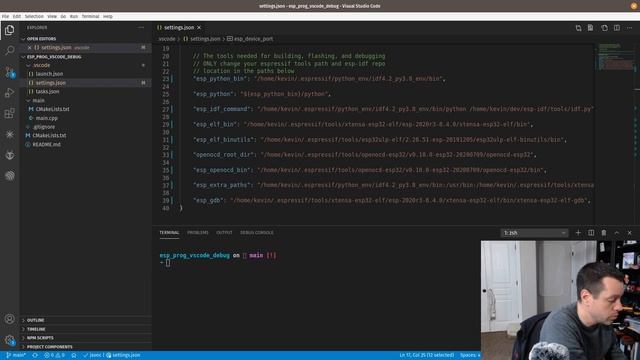
Task: Split the terminal panel
Action: coord(591,233)
